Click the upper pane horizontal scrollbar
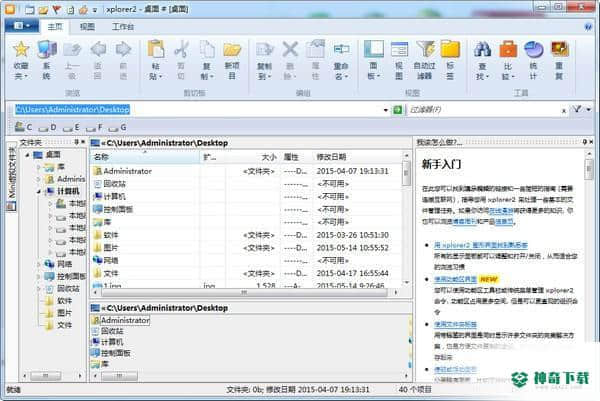The height and width of the screenshot is (401, 600). pyautogui.click(x=245, y=293)
